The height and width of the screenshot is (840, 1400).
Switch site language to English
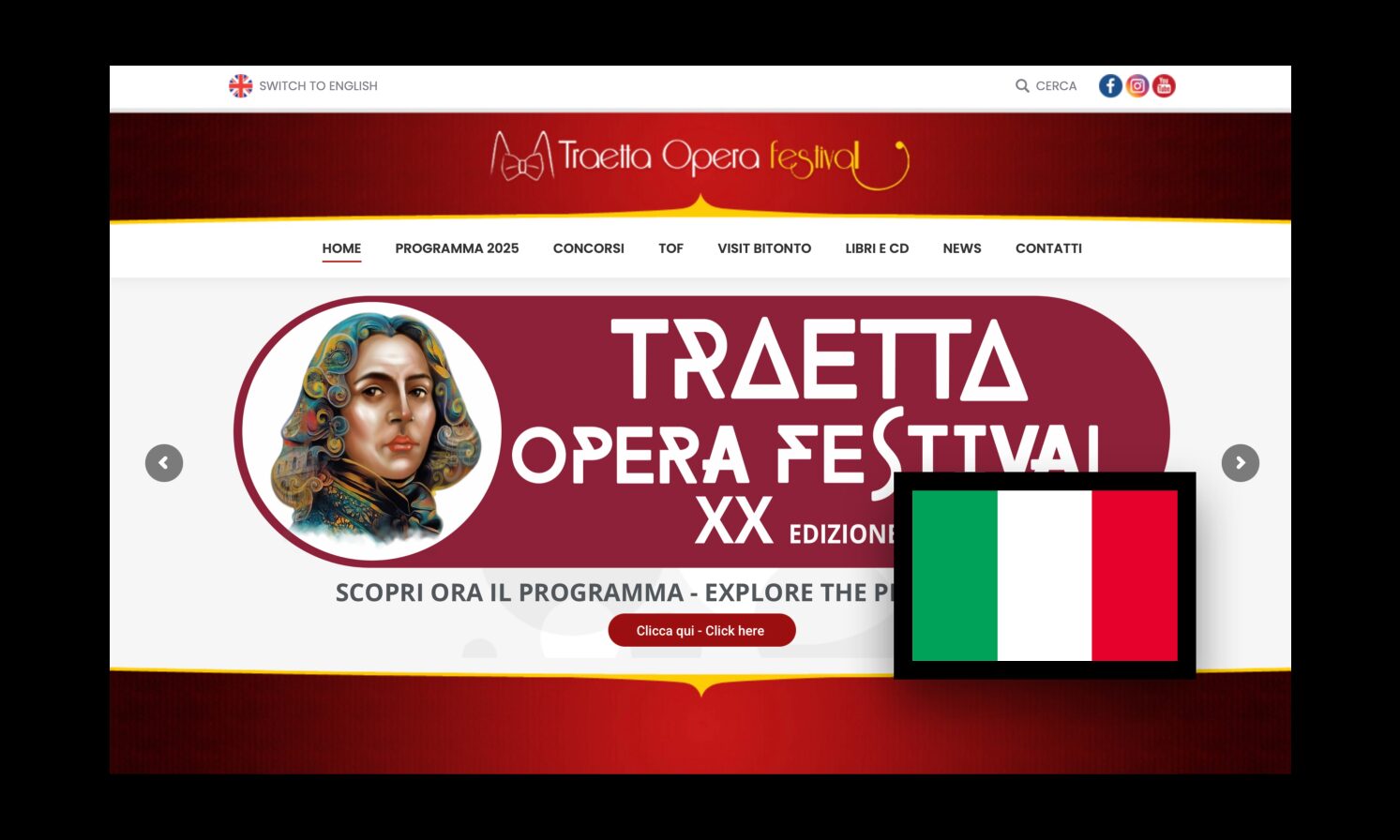(x=318, y=86)
